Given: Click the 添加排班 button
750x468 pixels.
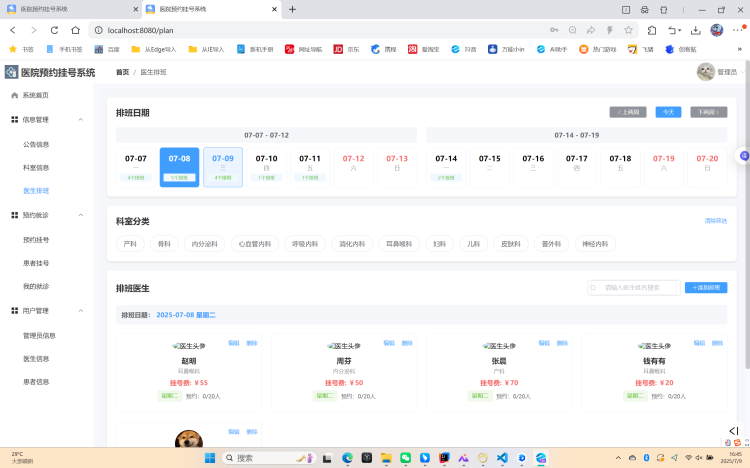Looking at the screenshot, I should click(x=706, y=288).
